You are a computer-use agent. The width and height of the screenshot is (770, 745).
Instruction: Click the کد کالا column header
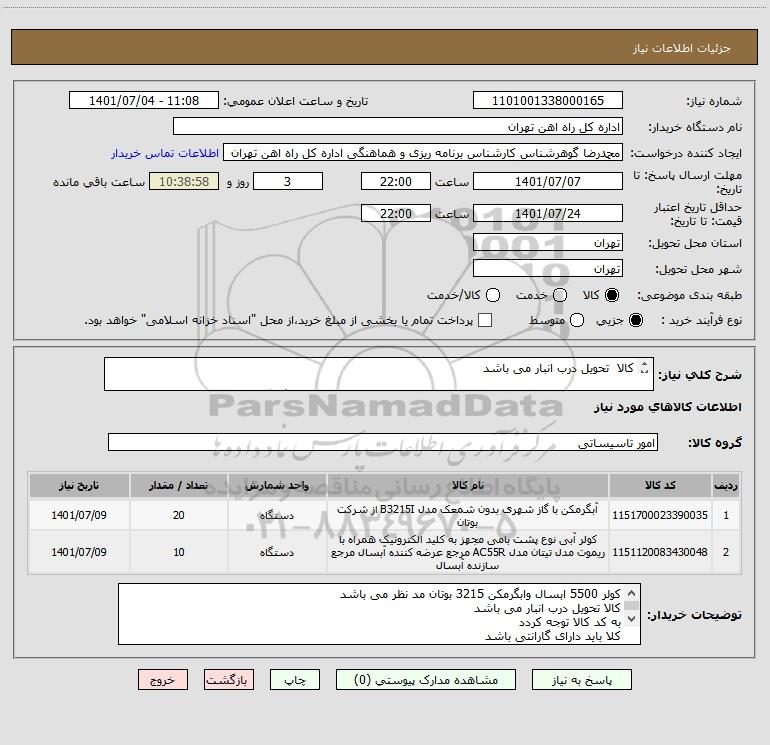pyautogui.click(x=660, y=485)
